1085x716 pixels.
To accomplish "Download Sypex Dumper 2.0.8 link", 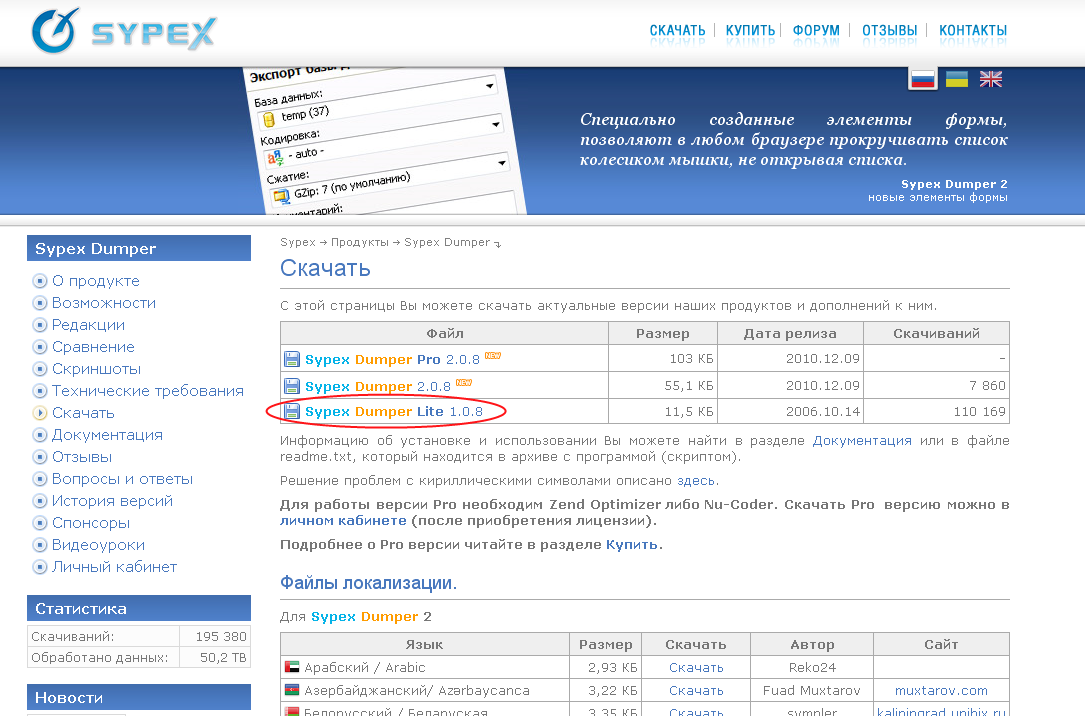I will click(x=378, y=386).
